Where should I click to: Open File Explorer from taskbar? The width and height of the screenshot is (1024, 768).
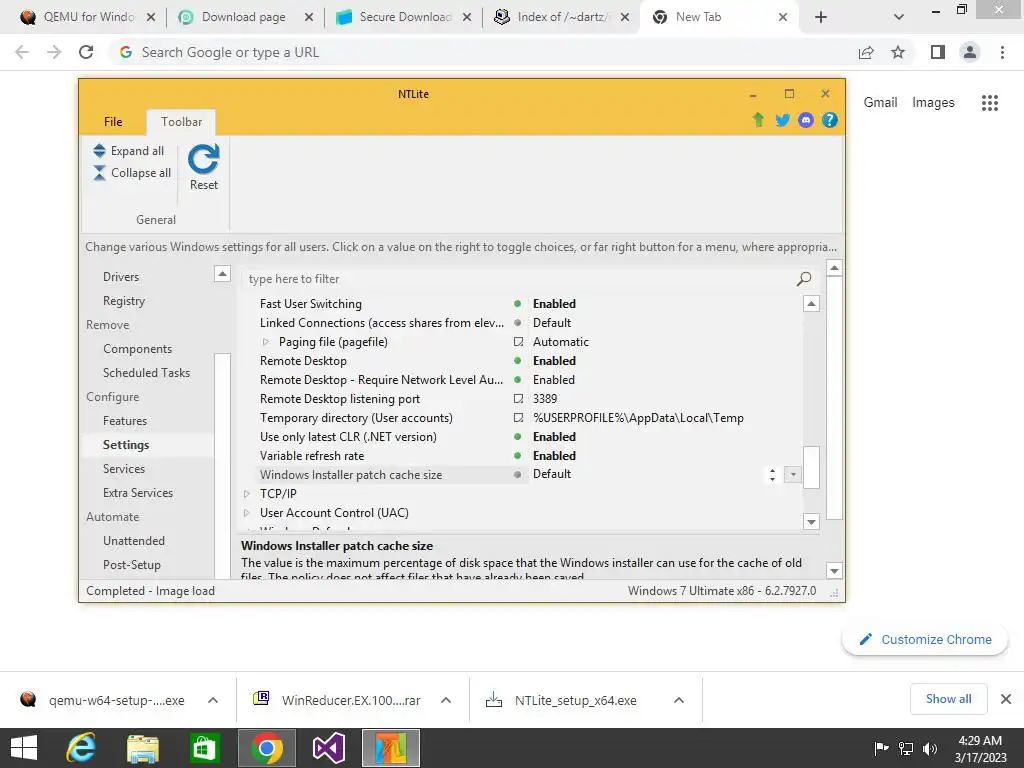[142, 748]
